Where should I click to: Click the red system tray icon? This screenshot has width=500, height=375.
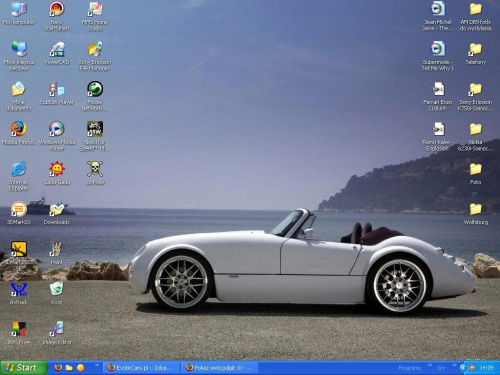click(472, 368)
